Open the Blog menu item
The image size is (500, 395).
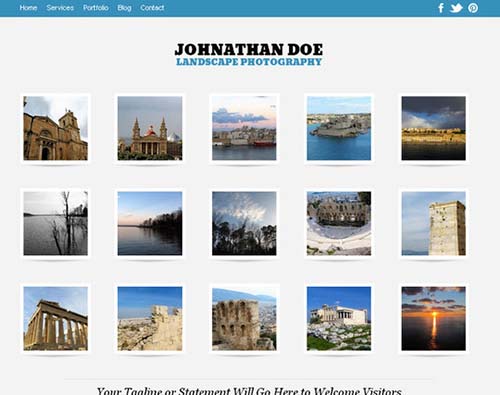point(124,8)
